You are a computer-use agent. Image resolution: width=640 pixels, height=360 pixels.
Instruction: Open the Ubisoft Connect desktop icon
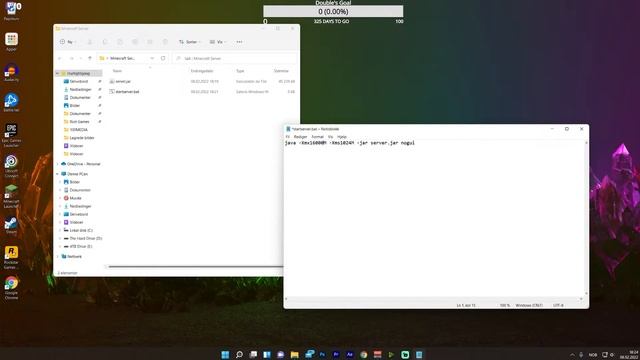click(11, 165)
